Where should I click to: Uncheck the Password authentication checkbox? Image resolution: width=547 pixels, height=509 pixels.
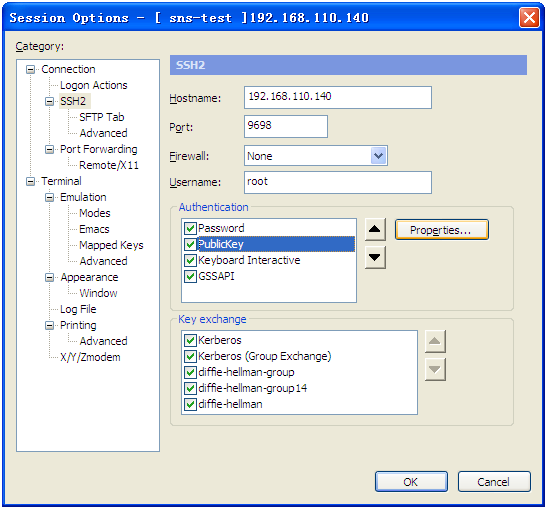(190, 229)
